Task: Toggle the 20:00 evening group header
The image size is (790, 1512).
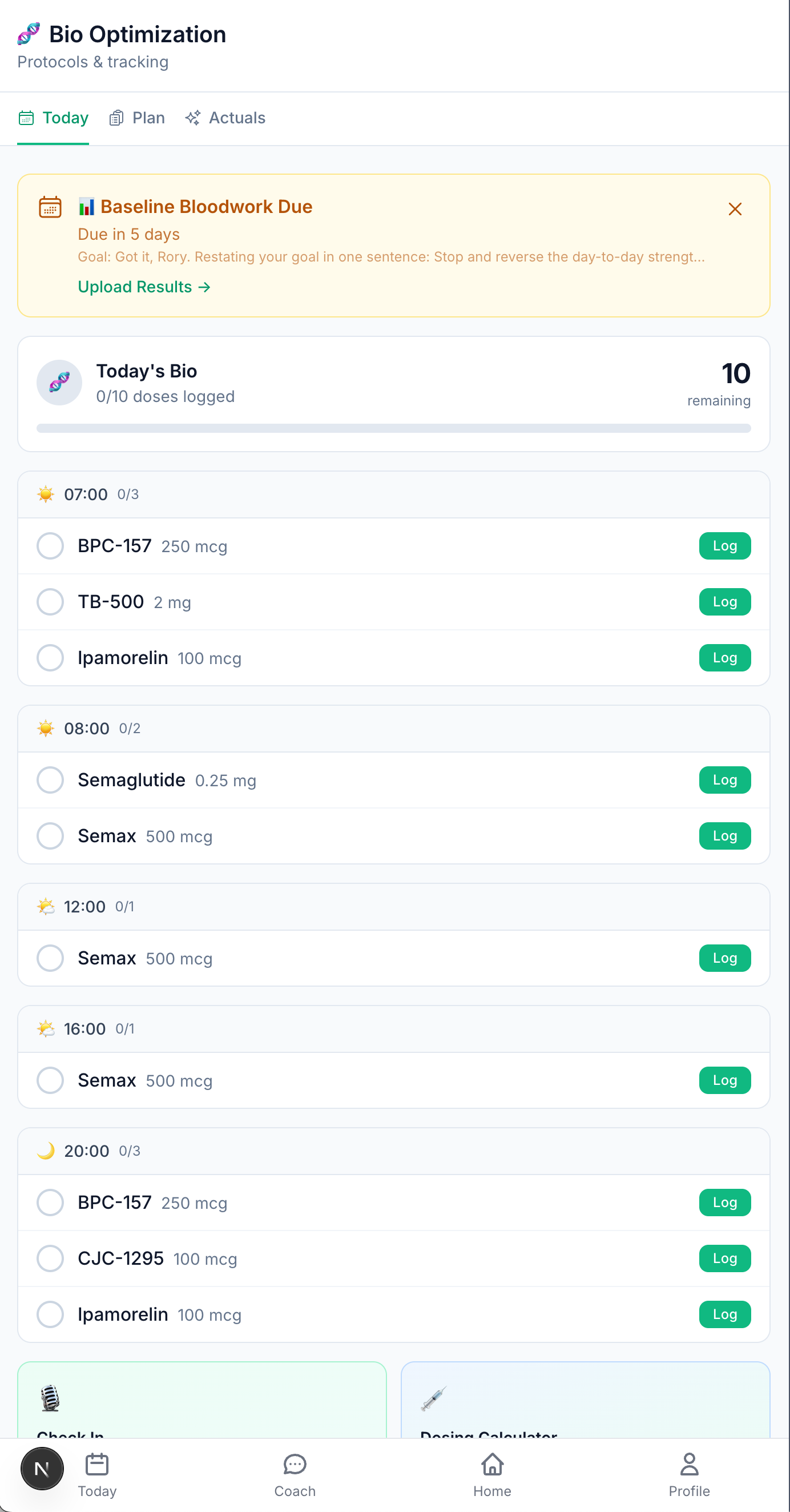Action: tap(393, 1151)
